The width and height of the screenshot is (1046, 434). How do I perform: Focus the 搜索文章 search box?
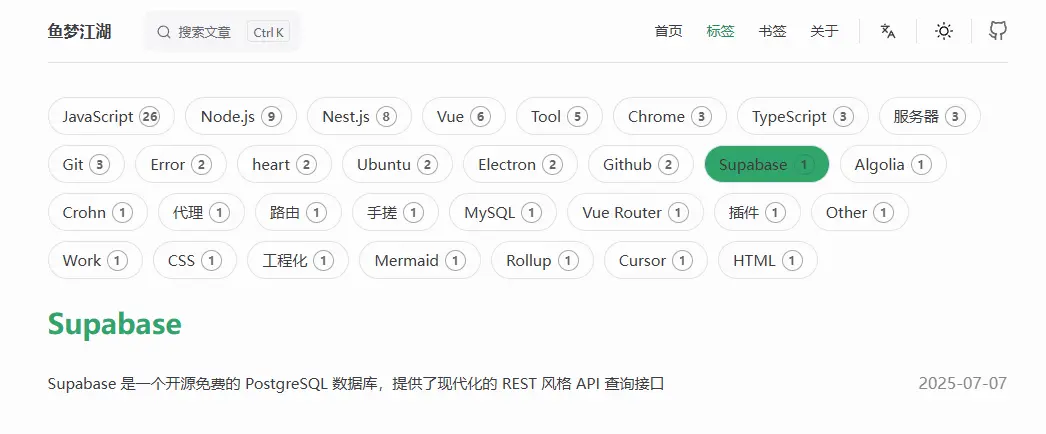click(x=223, y=31)
